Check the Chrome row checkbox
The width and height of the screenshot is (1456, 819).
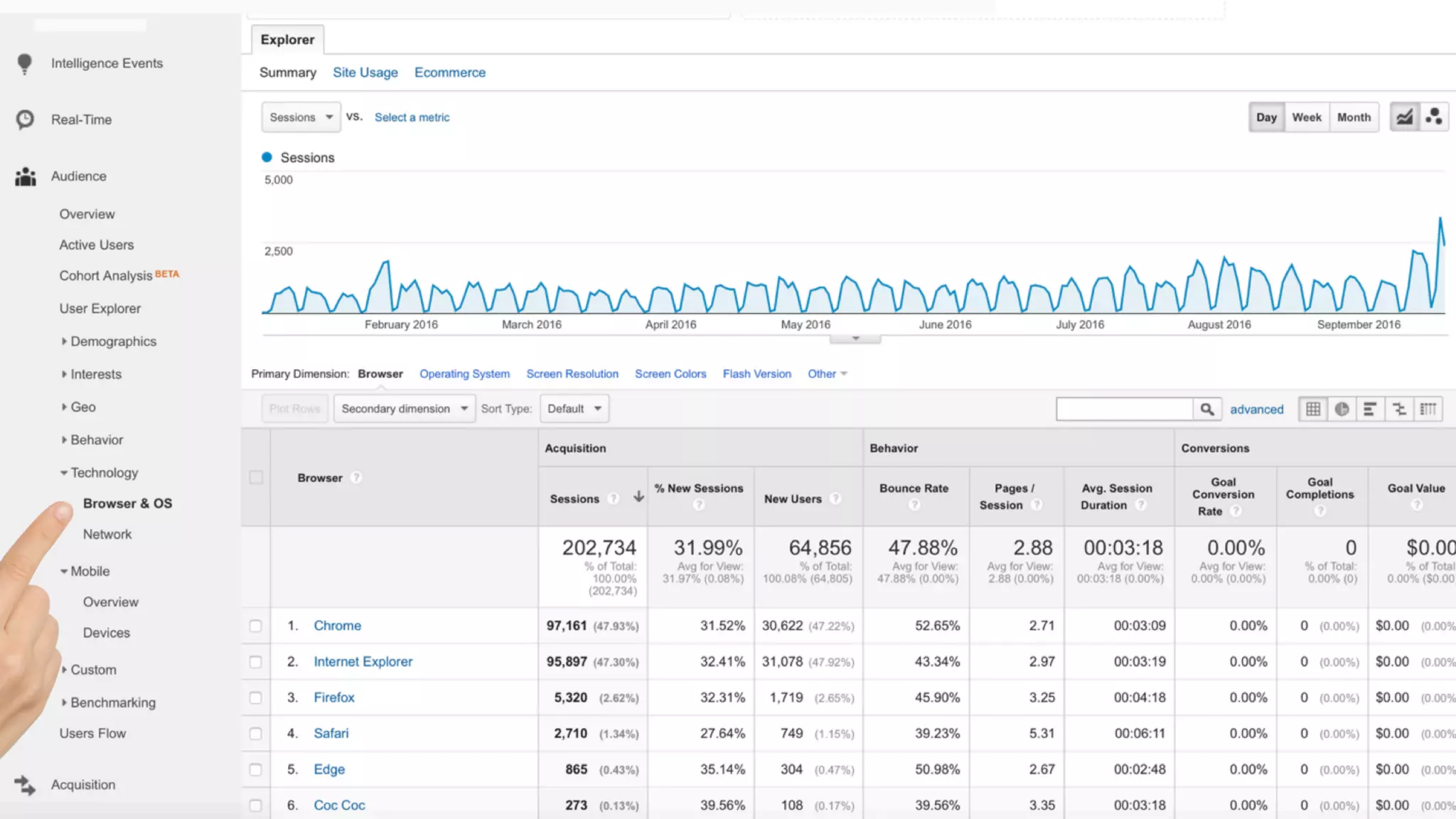pos(256,626)
